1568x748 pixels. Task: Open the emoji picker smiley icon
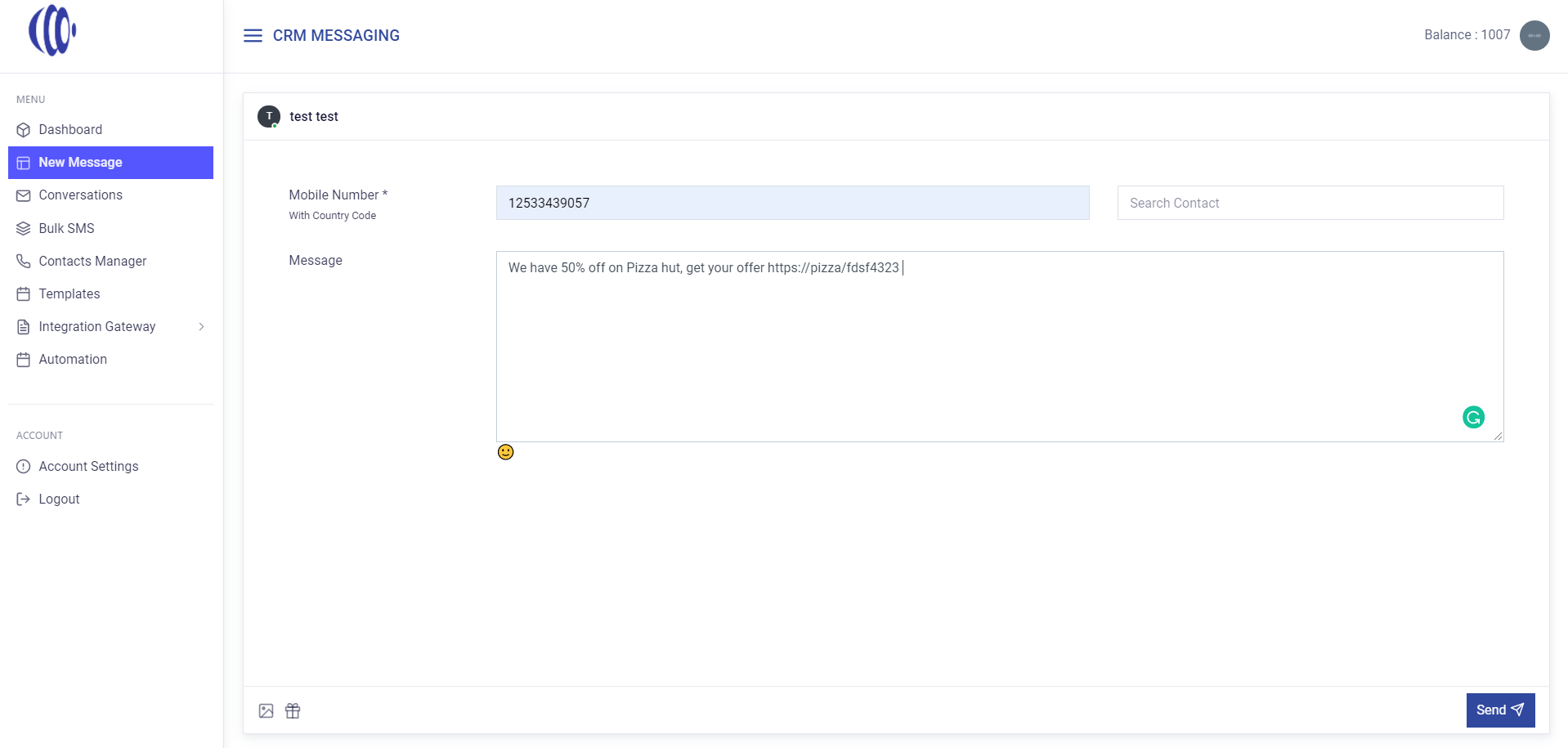click(x=505, y=452)
